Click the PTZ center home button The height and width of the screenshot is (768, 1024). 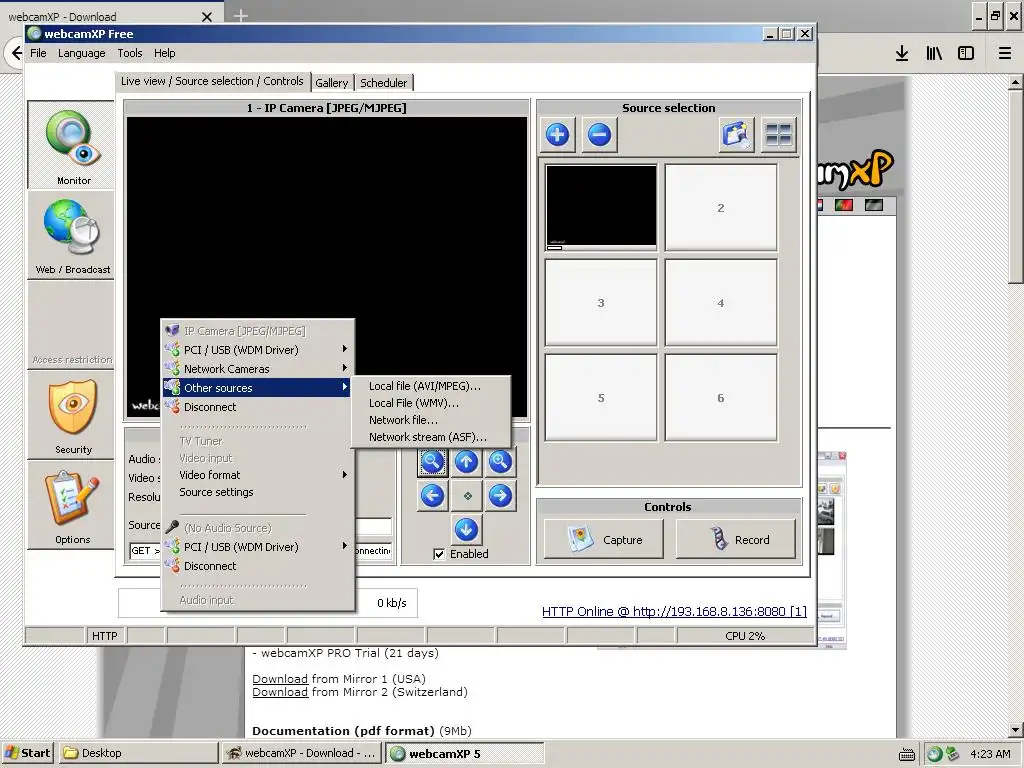click(x=466, y=496)
